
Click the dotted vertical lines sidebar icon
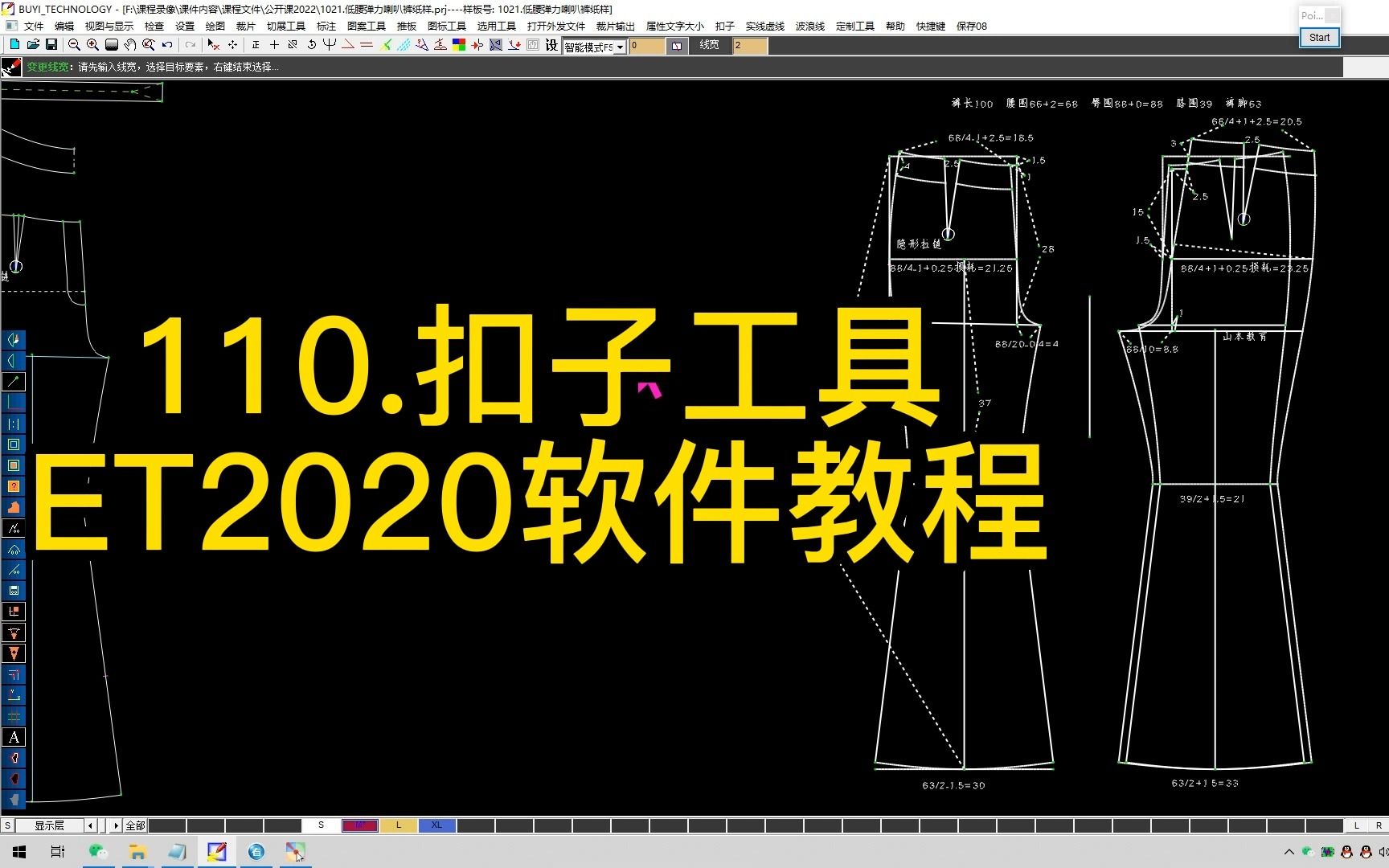pyautogui.click(x=14, y=424)
